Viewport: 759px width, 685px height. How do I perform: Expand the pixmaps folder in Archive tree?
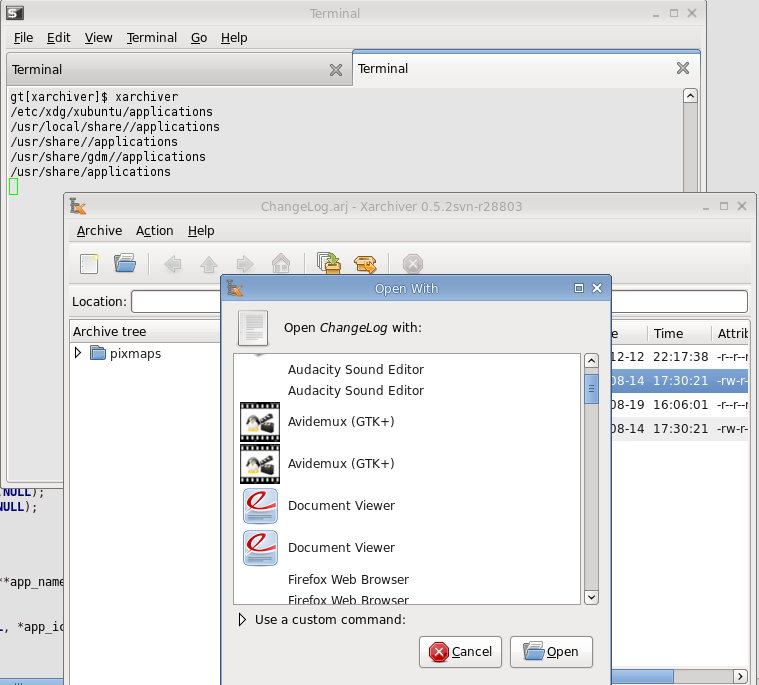tap(79, 353)
